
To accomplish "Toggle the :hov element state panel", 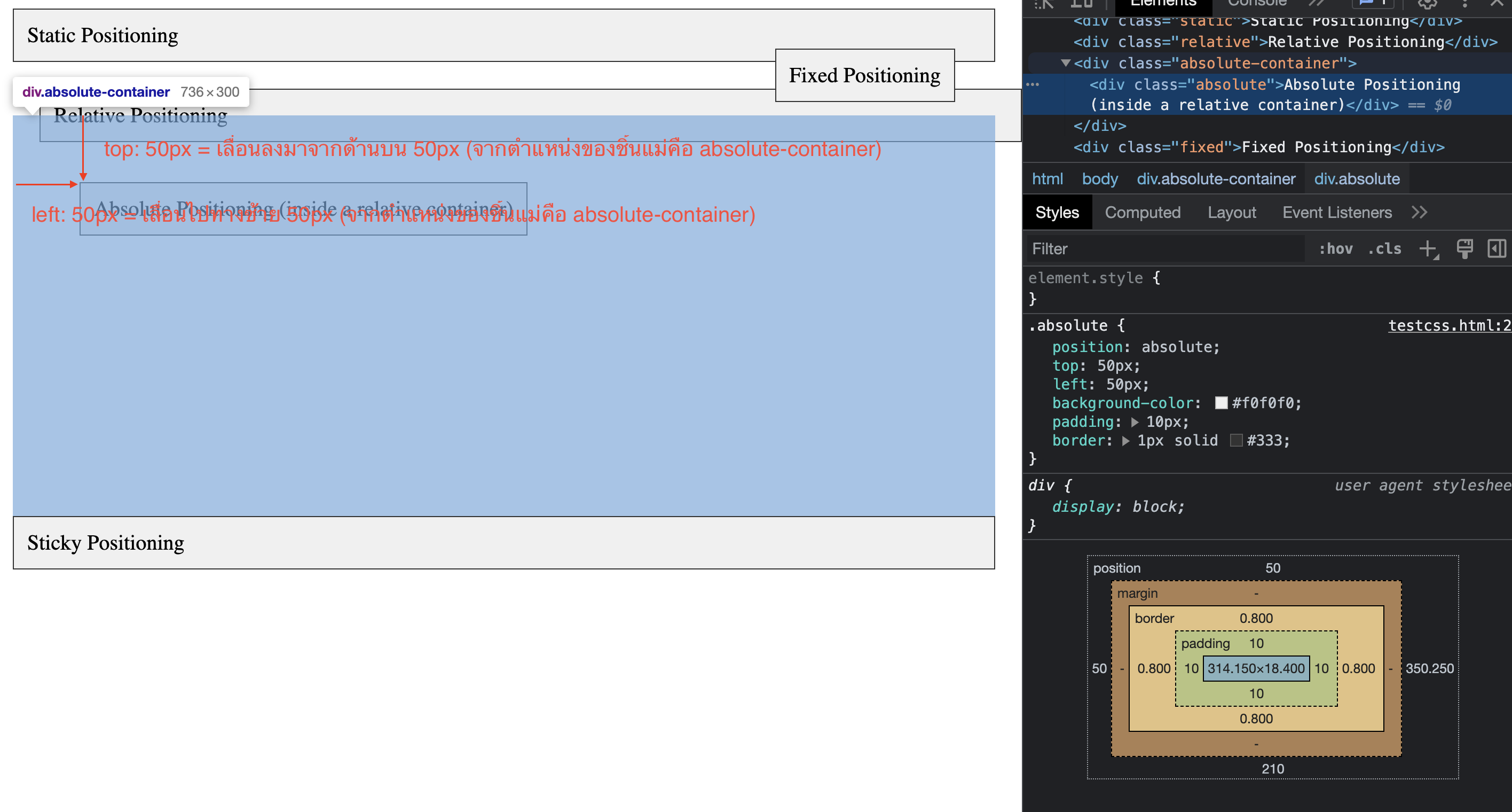I will click(x=1335, y=249).
